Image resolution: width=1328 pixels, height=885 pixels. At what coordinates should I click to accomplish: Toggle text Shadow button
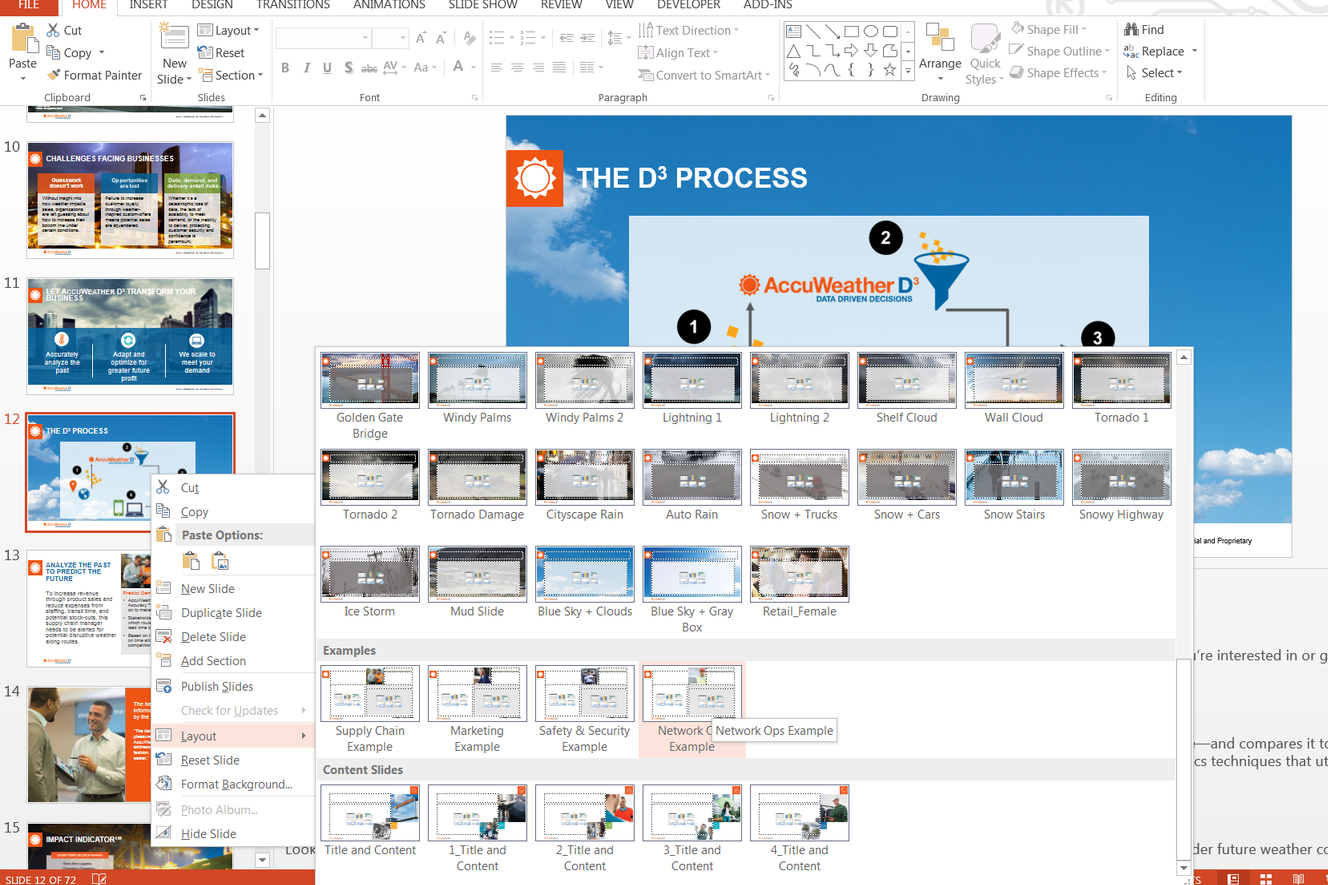[x=348, y=68]
